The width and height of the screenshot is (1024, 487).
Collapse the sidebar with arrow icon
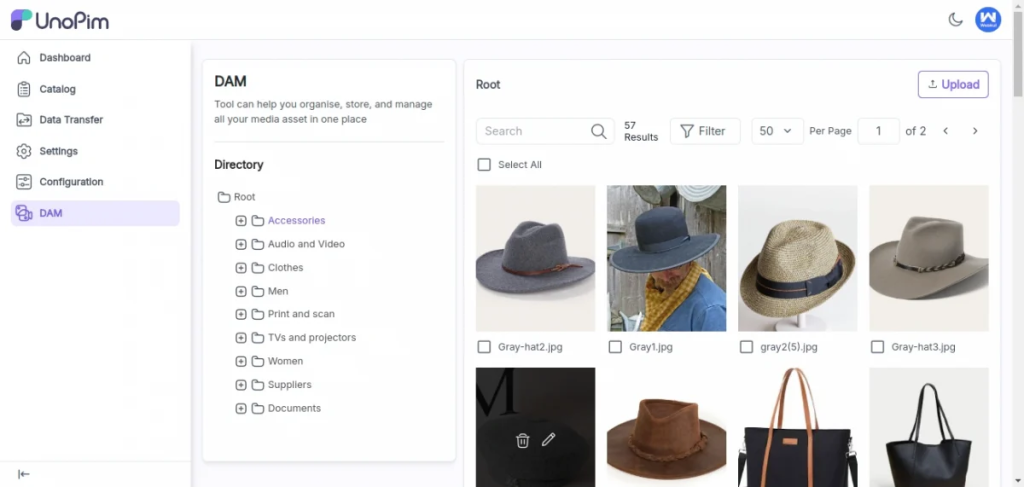[x=24, y=474]
